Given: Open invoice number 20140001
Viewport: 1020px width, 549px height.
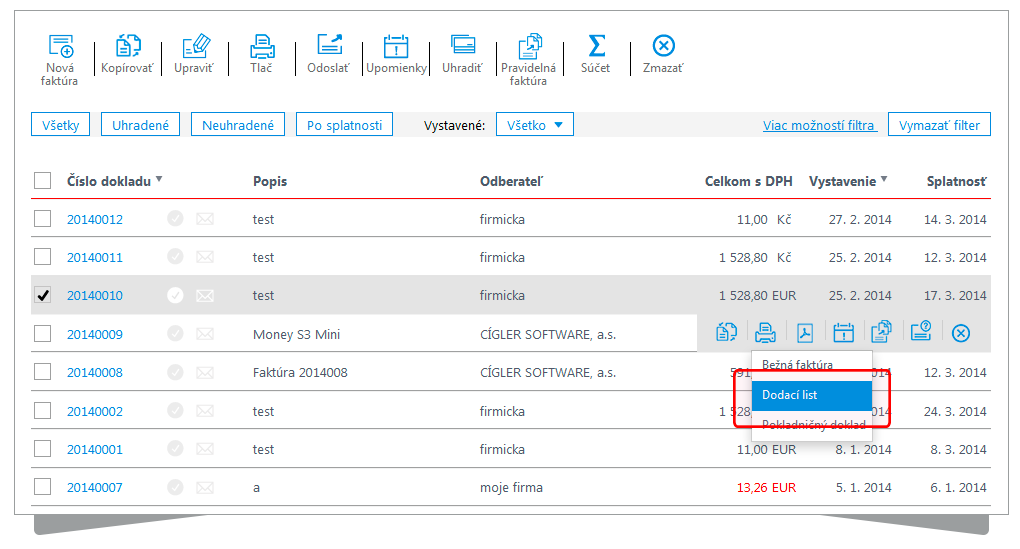Looking at the screenshot, I should click(x=95, y=449).
